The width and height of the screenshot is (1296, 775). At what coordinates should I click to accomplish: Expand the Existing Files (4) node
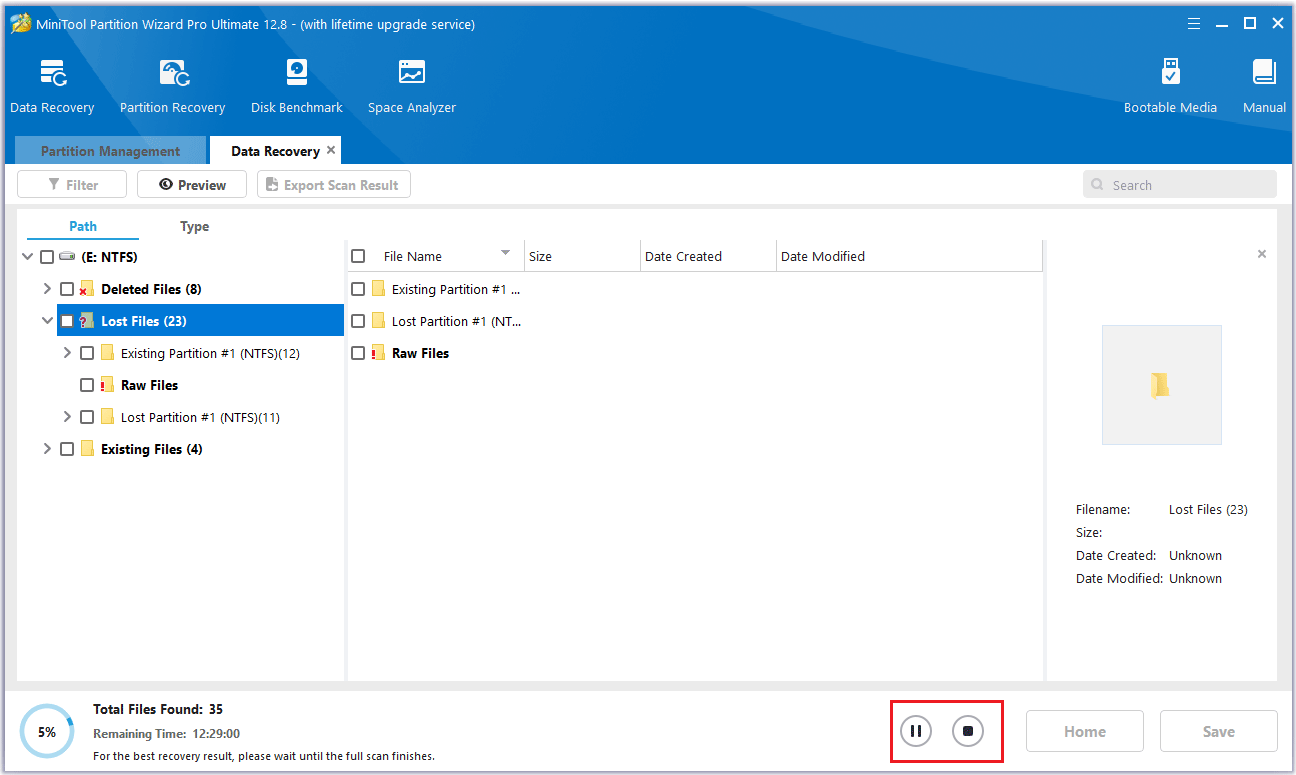[47, 449]
